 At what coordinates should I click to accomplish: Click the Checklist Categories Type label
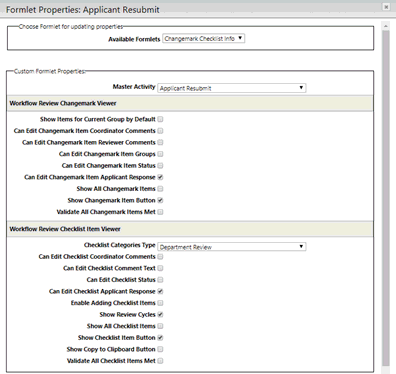tap(120, 245)
